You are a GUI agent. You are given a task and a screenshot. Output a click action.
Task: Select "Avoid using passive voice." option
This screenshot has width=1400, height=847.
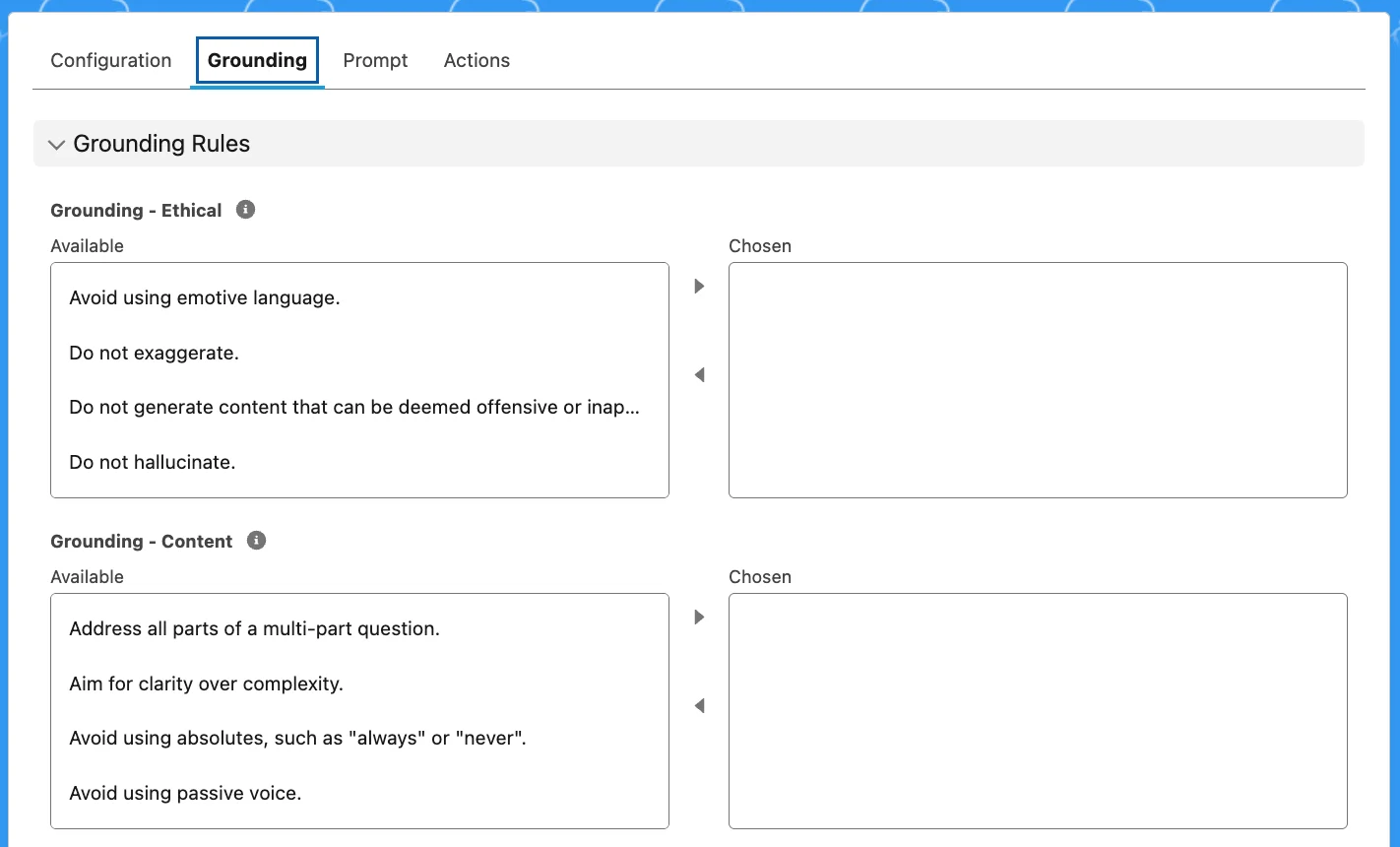pos(359,793)
